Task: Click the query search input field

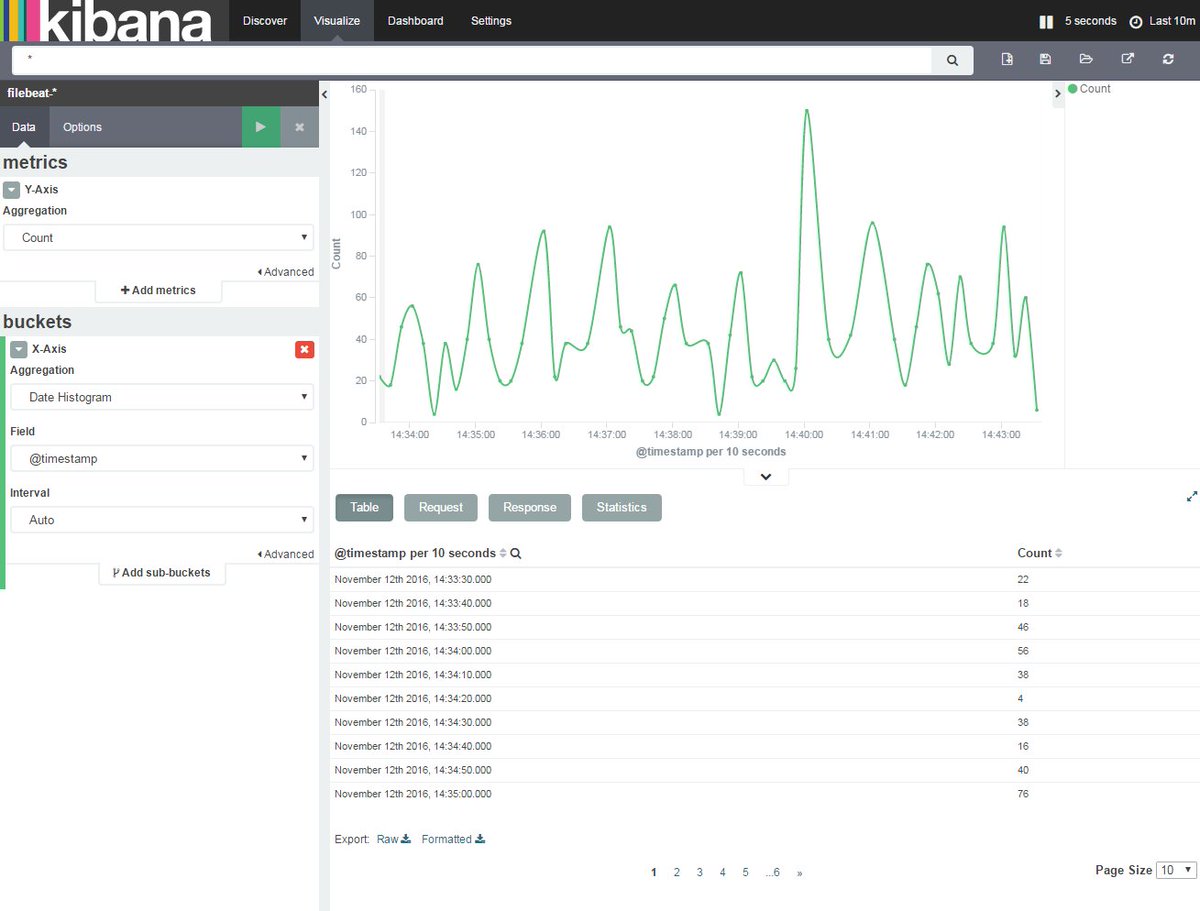Action: pos(472,60)
